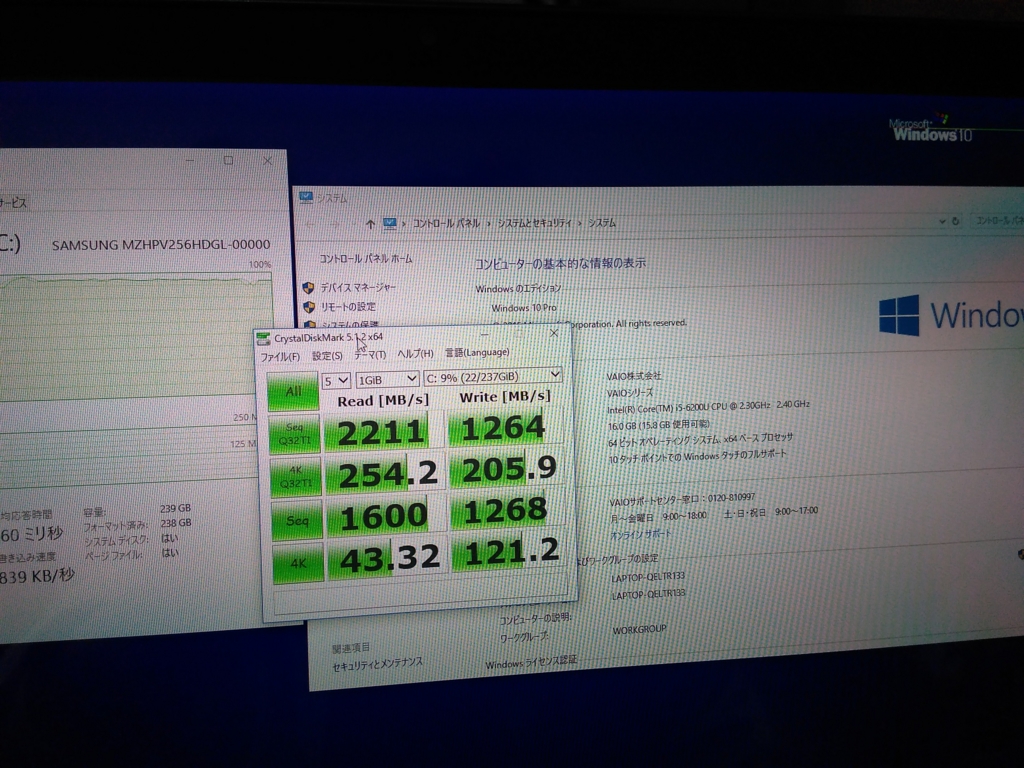Click the Windows logo in System window
The width and height of the screenshot is (1024, 768).
[899, 315]
